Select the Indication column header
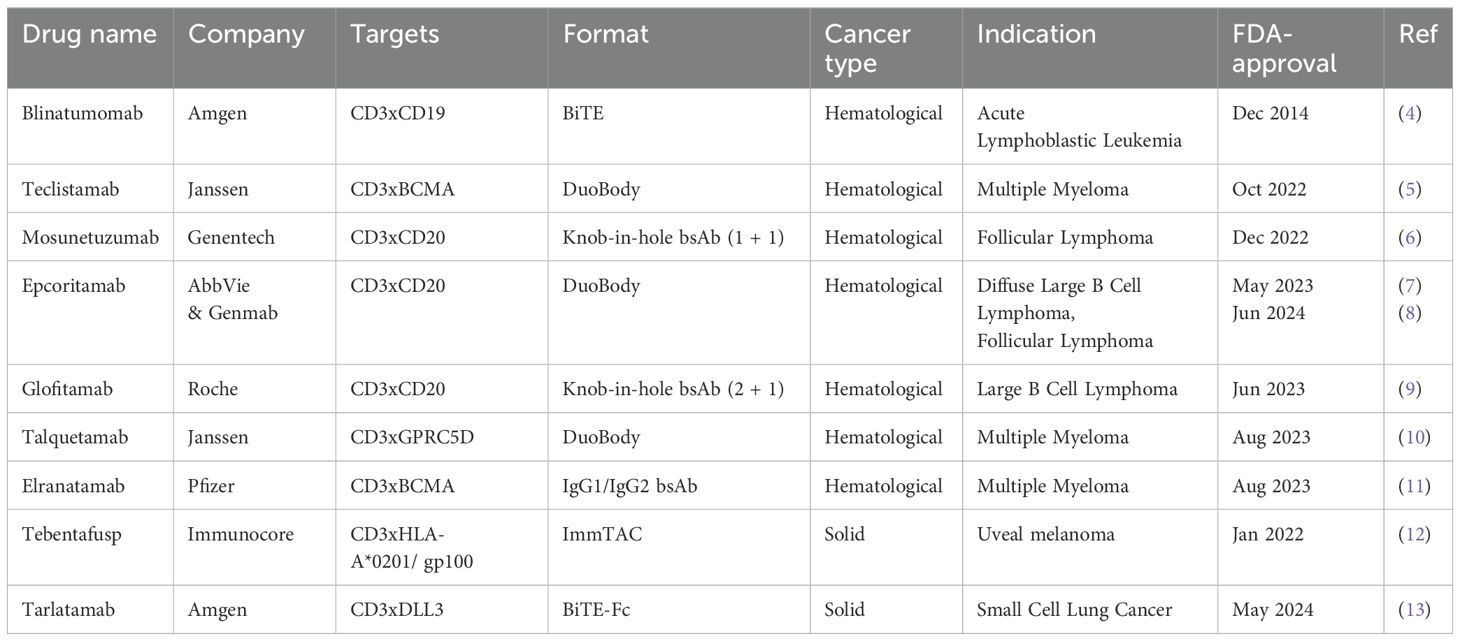 click(1036, 34)
